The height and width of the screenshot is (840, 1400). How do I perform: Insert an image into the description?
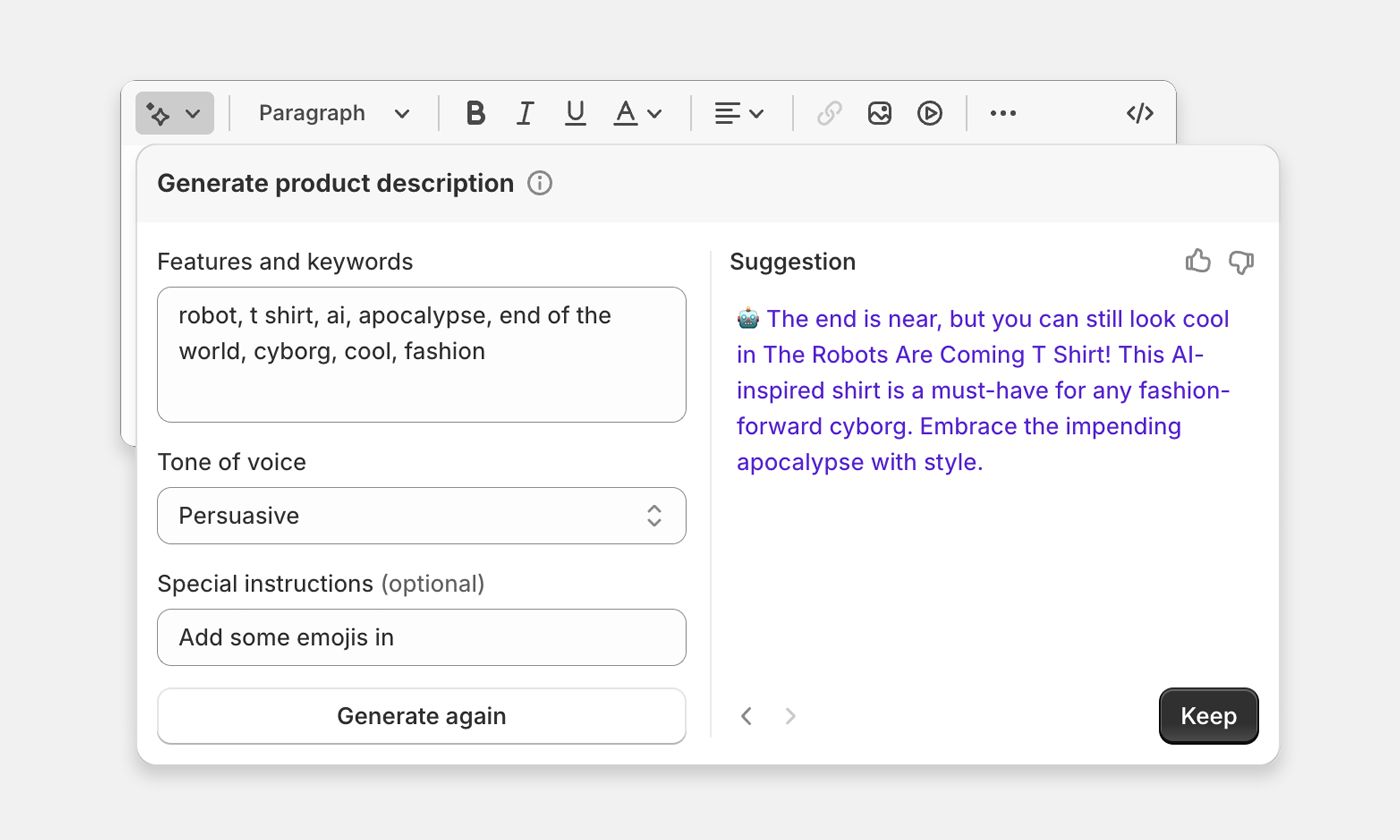point(880,113)
